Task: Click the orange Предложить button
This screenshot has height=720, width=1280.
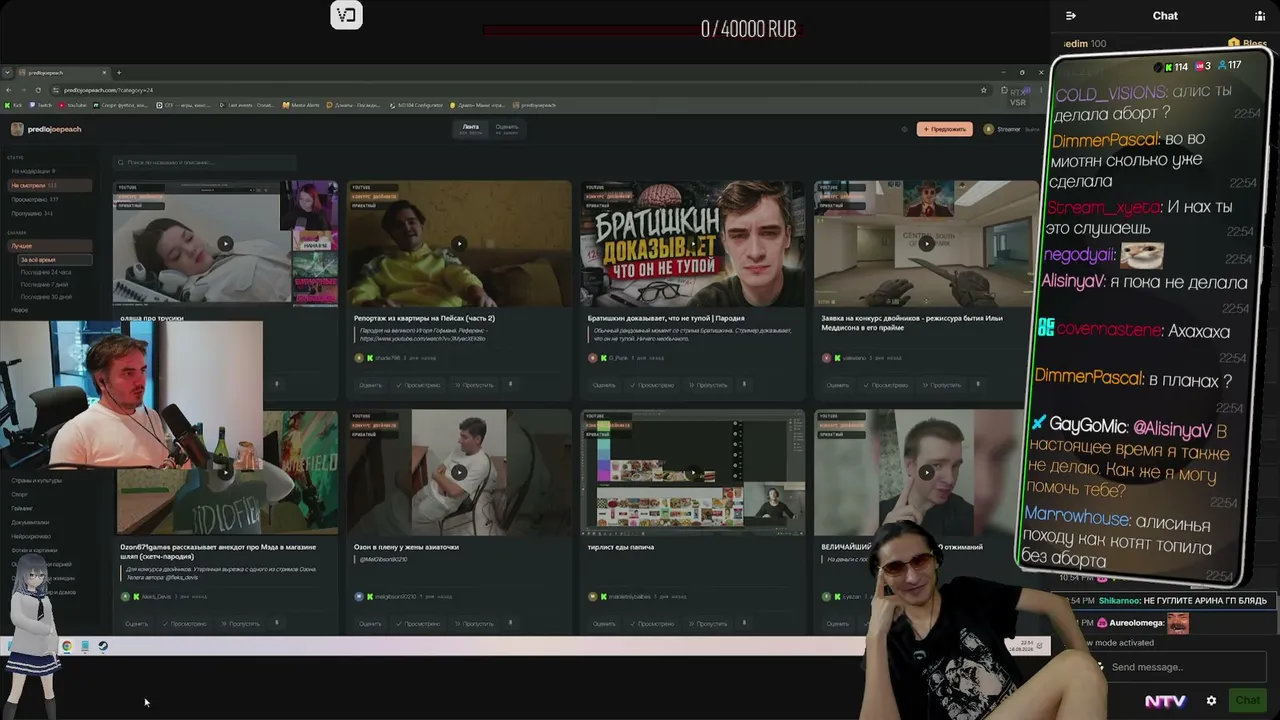Action: 944,129
